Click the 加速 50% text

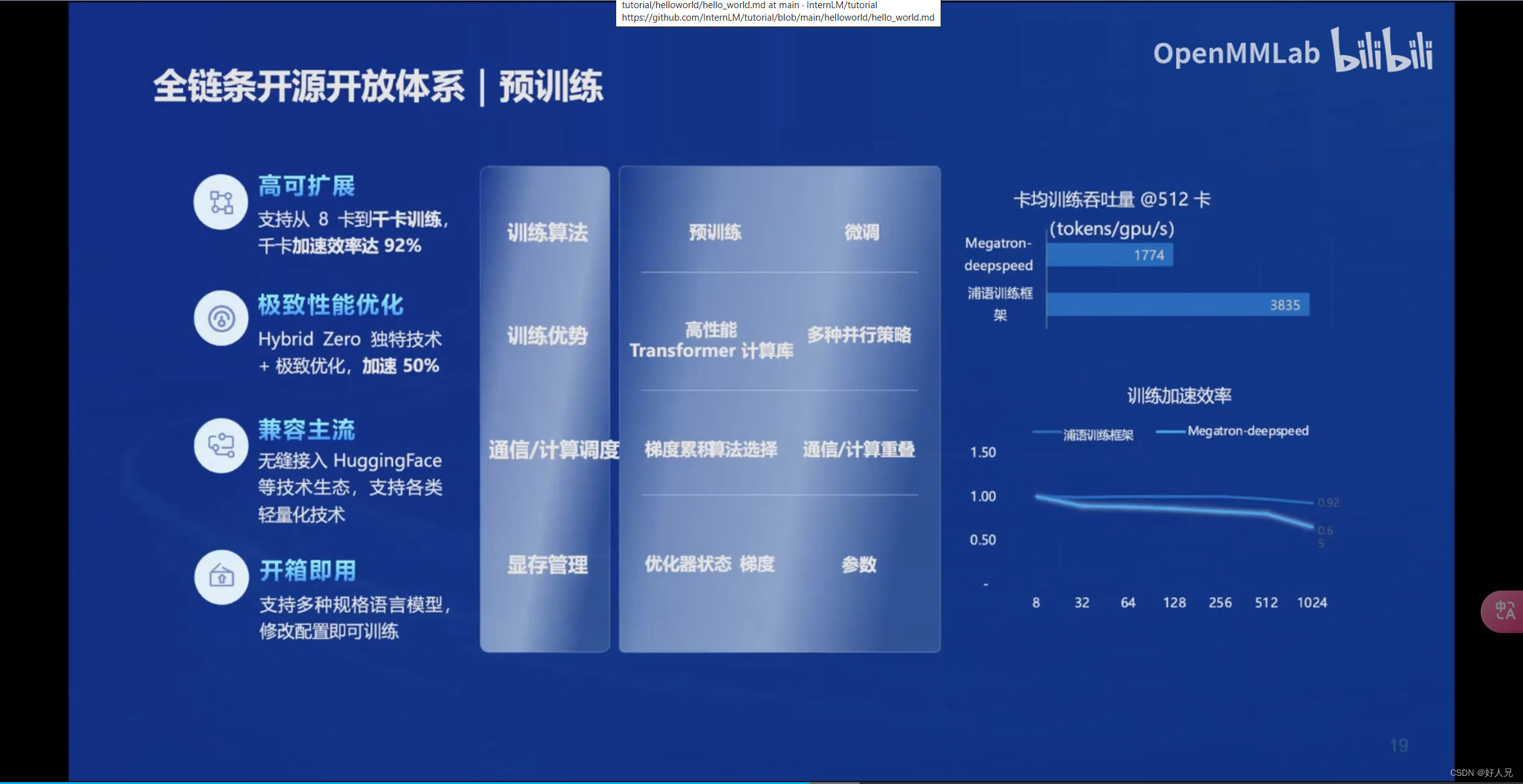pyautogui.click(x=401, y=366)
